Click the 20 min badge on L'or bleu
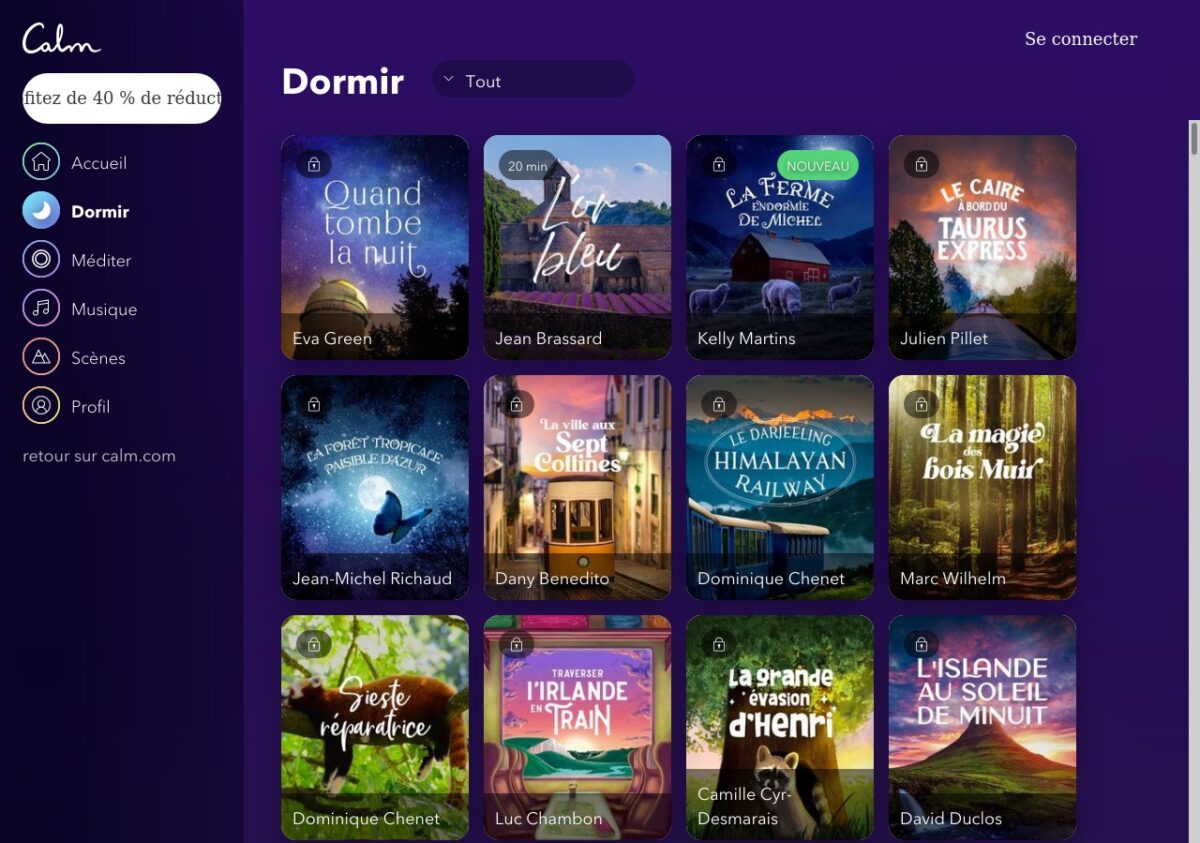1200x843 pixels. [527, 165]
